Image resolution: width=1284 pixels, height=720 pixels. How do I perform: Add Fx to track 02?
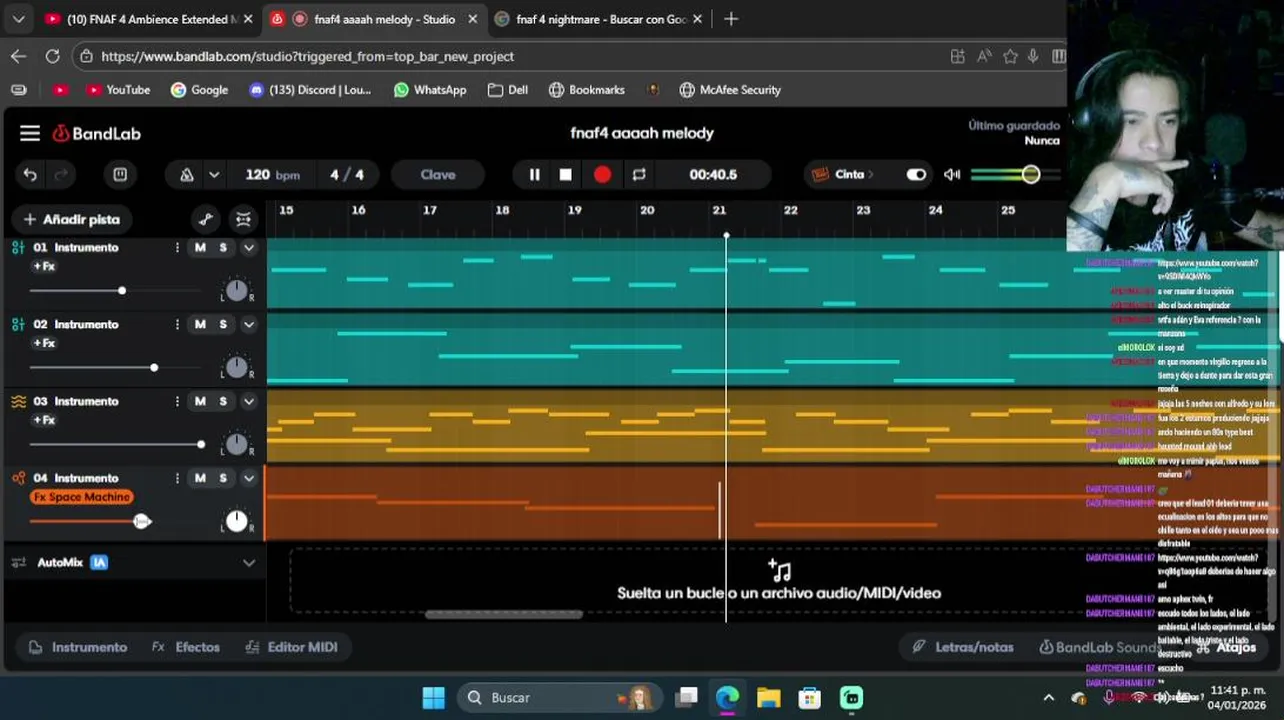point(44,343)
